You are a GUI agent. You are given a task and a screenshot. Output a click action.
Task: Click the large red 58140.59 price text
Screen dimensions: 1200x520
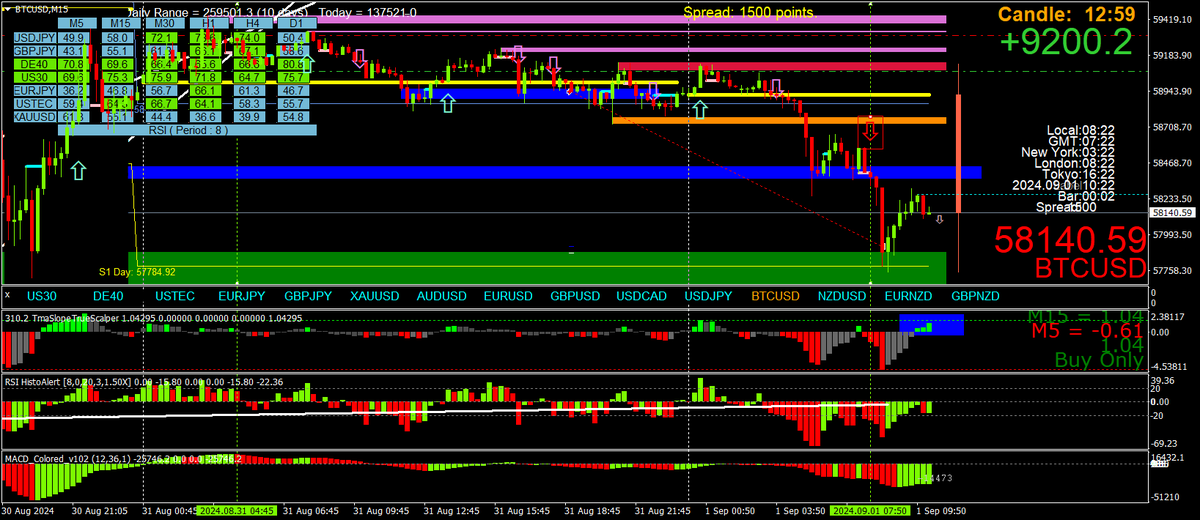click(x=1069, y=240)
